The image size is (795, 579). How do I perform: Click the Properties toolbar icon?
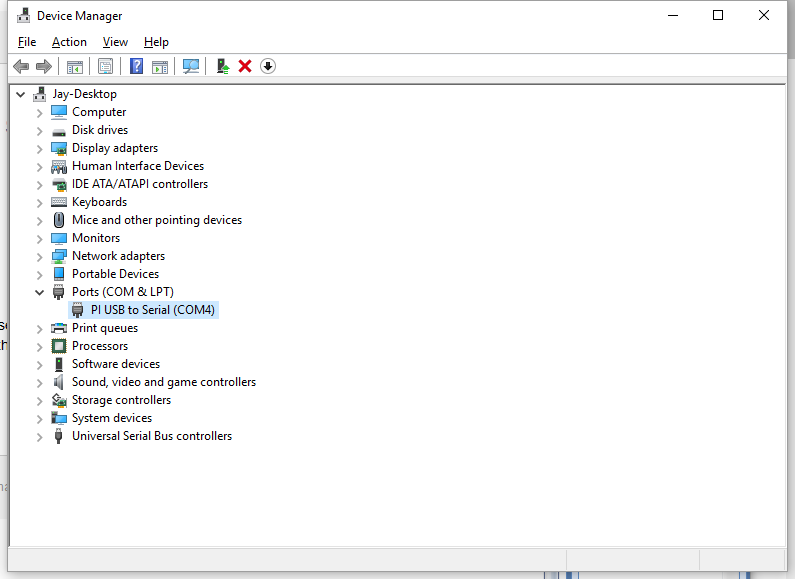coord(105,66)
